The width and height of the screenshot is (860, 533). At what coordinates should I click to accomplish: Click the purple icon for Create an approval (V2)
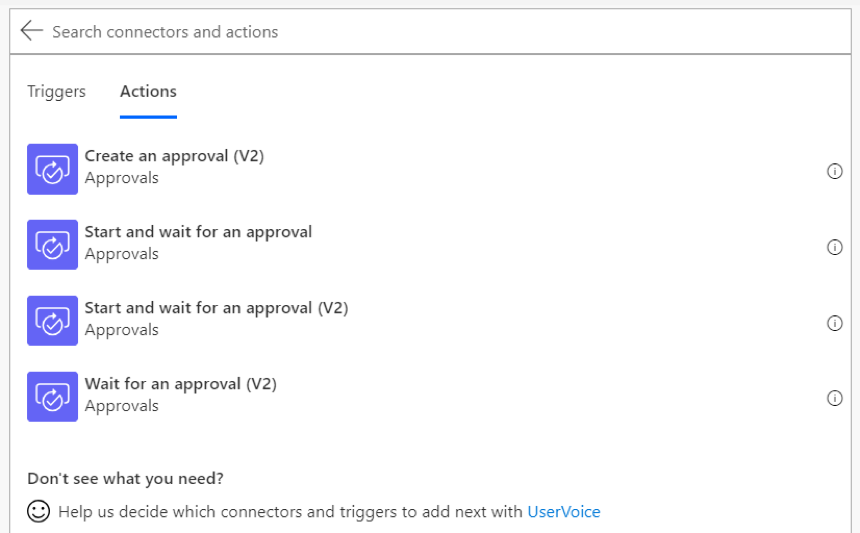[x=53, y=169]
